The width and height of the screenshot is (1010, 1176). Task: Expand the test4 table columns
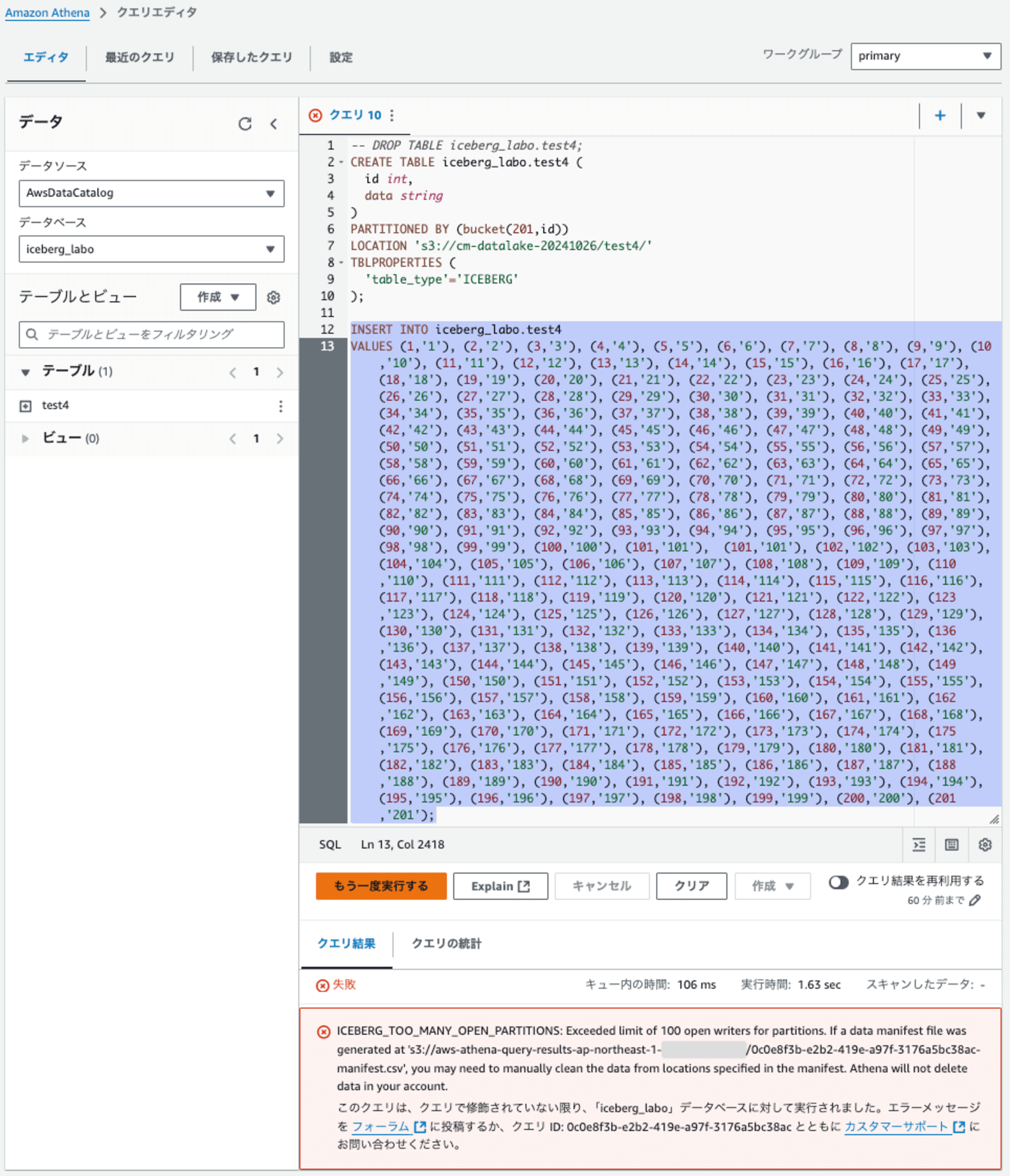pos(25,406)
